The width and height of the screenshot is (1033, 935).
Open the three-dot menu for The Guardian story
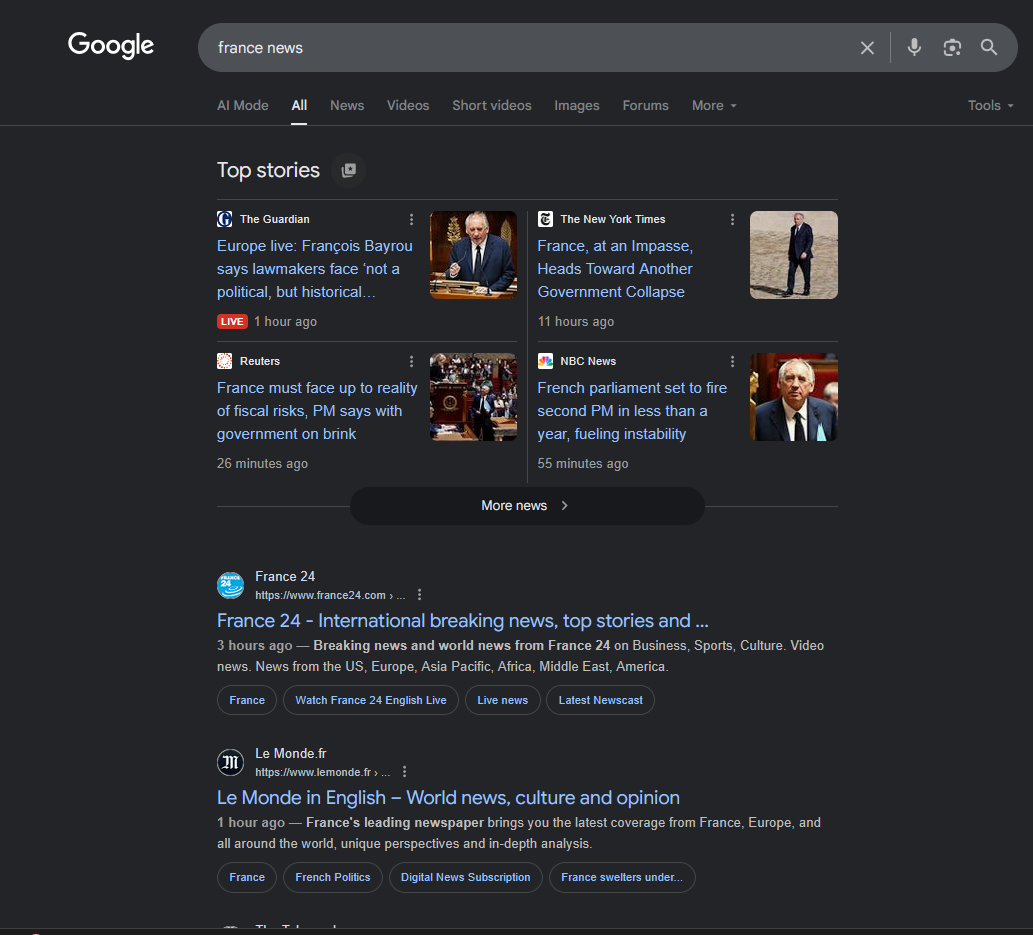(x=411, y=219)
